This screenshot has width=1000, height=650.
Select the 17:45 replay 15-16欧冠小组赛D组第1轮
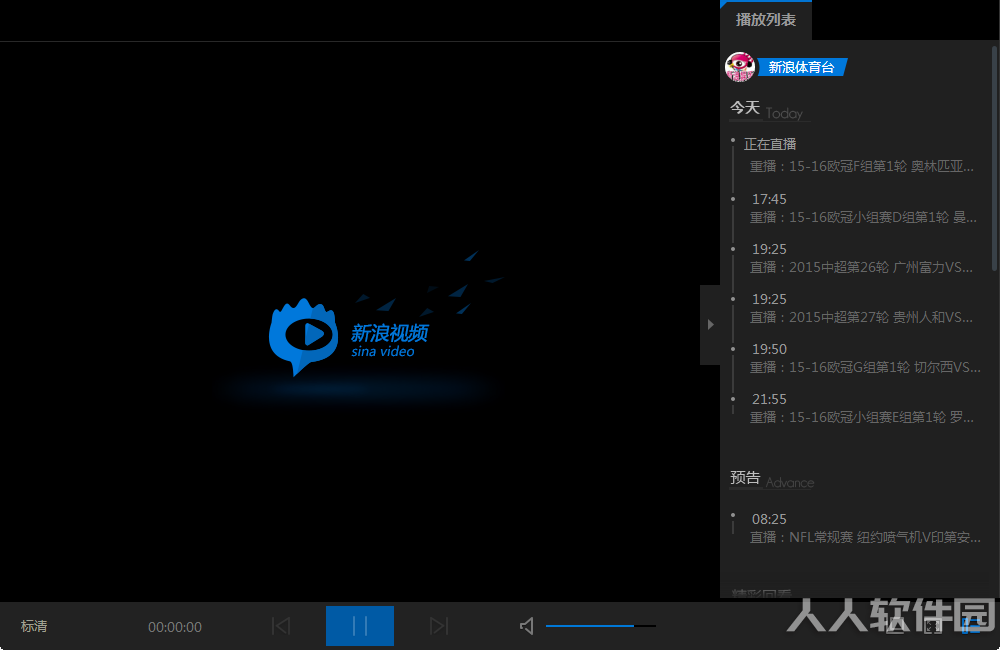coord(863,218)
